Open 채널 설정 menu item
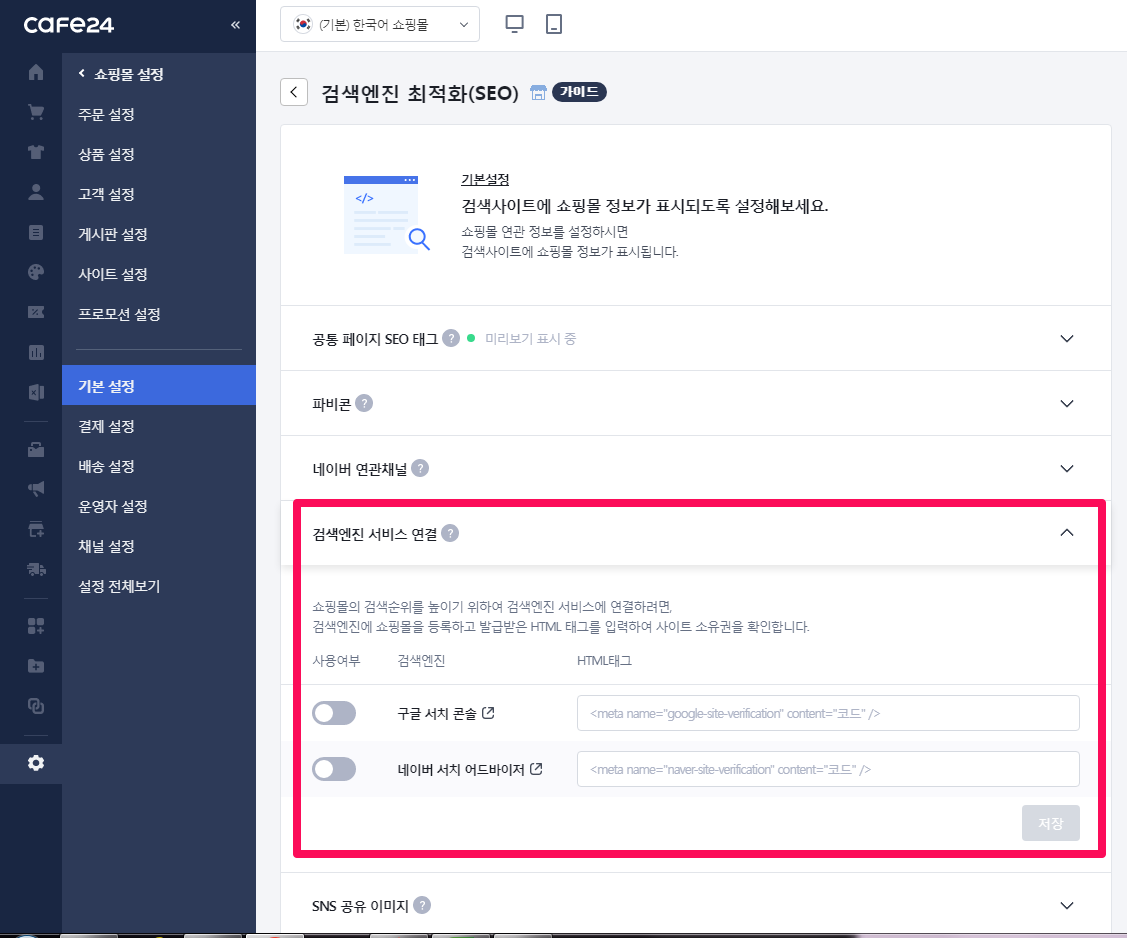The image size is (1127, 938). tap(106, 546)
